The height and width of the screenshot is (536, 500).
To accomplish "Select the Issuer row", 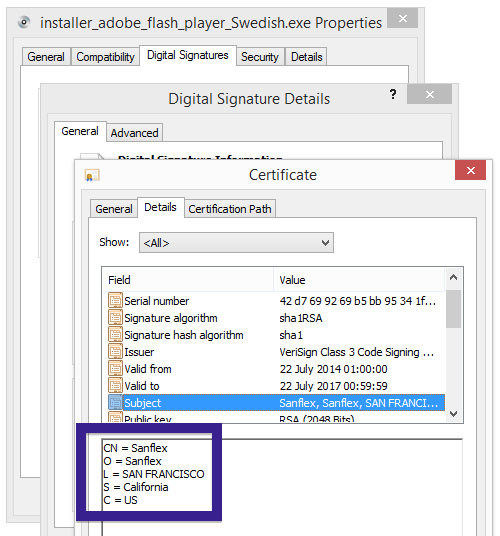I will tap(276, 352).
